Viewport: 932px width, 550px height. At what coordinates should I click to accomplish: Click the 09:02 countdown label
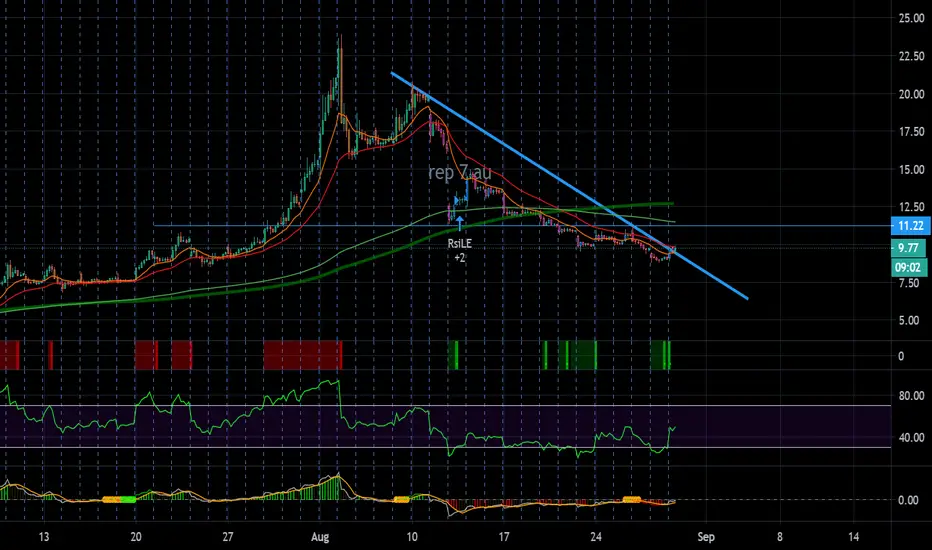tap(908, 268)
